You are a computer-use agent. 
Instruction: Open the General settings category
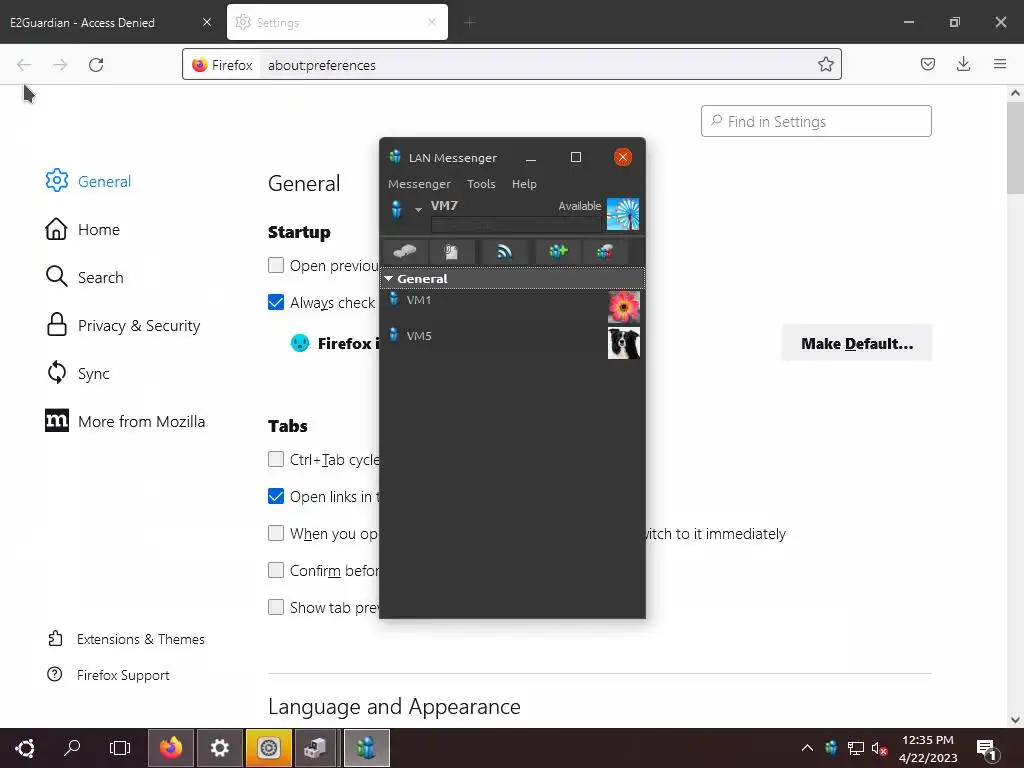(88, 181)
